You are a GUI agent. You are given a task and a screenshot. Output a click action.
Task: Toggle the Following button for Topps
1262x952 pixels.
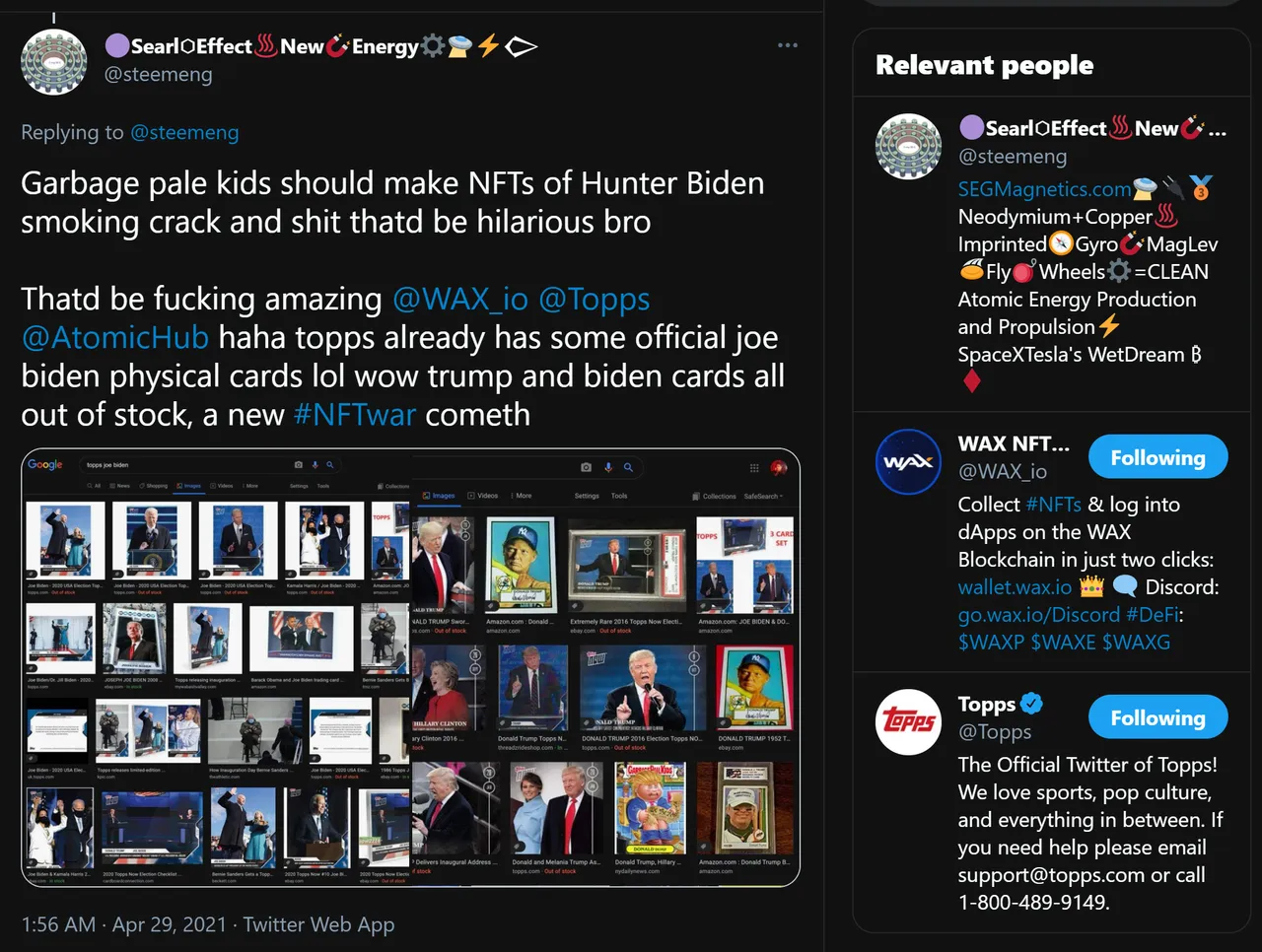click(1157, 717)
